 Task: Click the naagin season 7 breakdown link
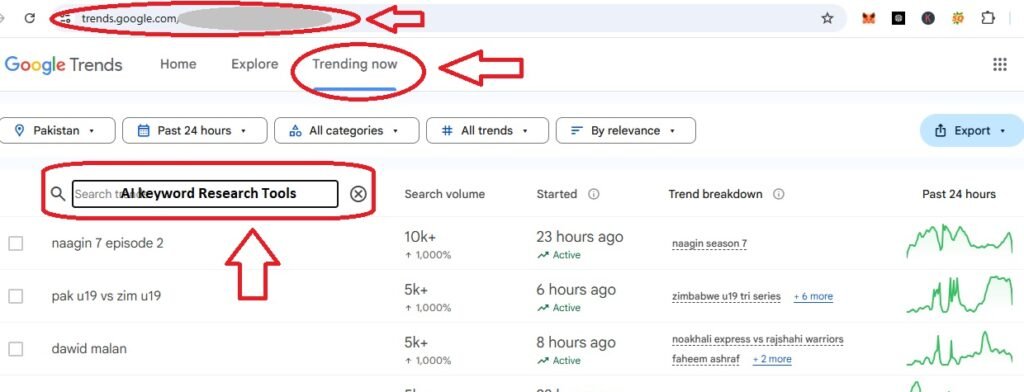[x=709, y=244]
